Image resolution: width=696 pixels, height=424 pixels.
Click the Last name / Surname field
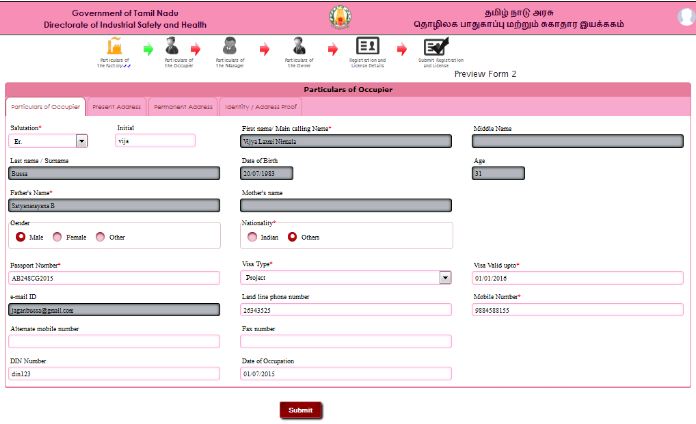[114, 173]
